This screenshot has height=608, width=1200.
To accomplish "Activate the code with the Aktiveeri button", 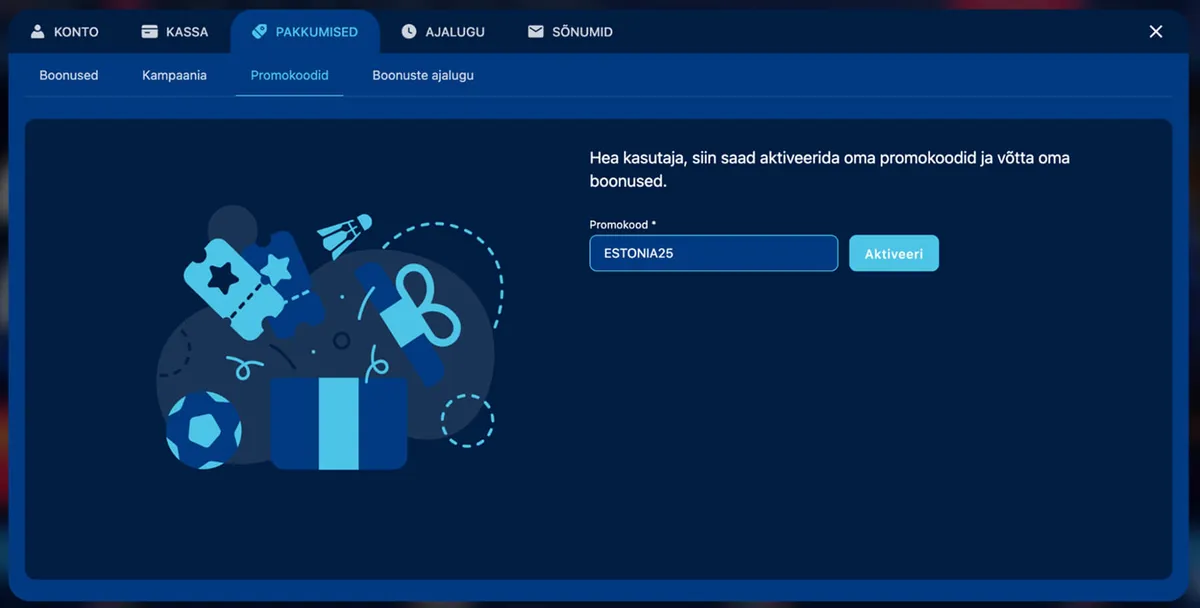I will tap(894, 253).
